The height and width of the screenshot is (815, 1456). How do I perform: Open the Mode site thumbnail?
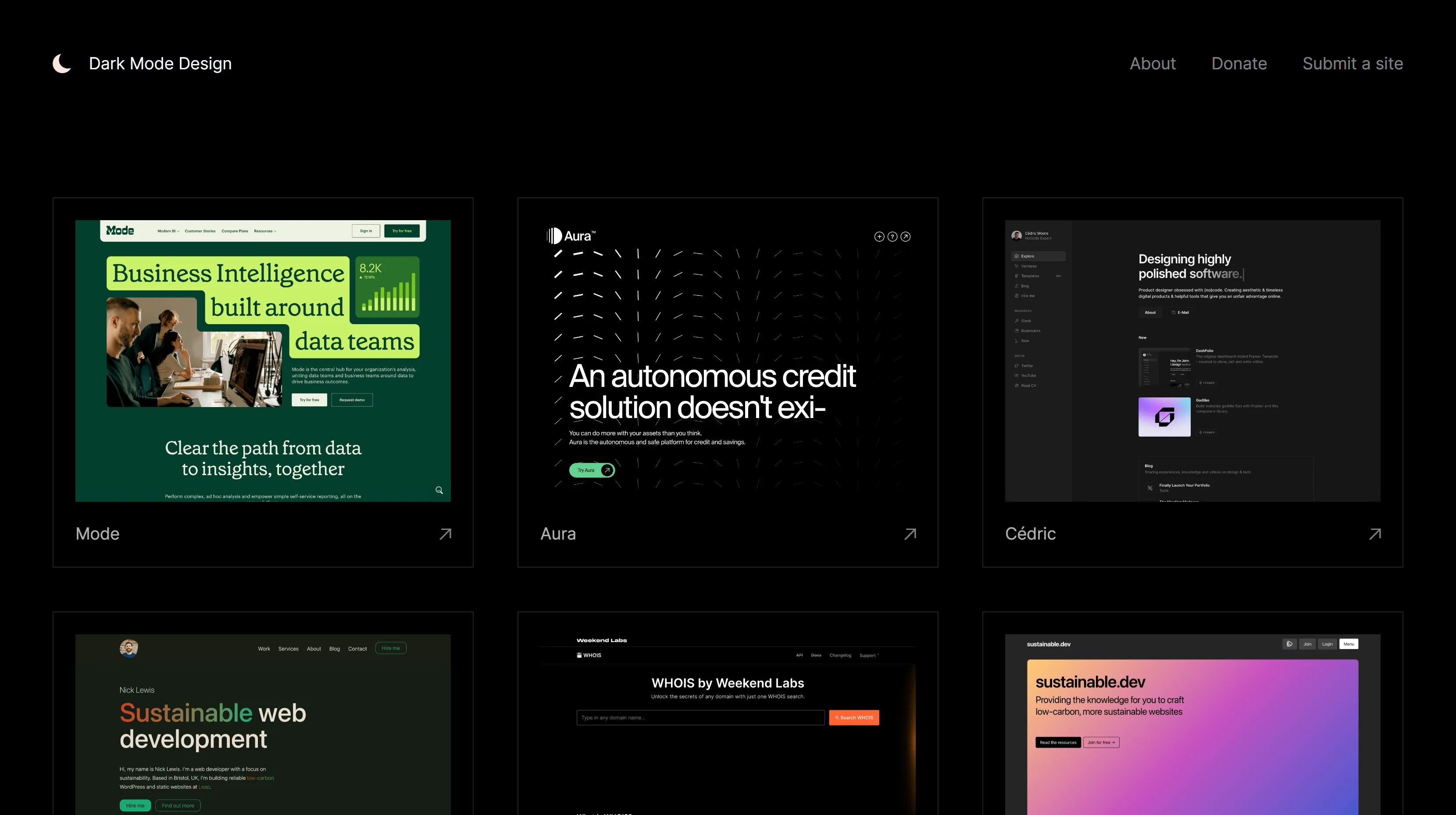pyautogui.click(x=263, y=361)
